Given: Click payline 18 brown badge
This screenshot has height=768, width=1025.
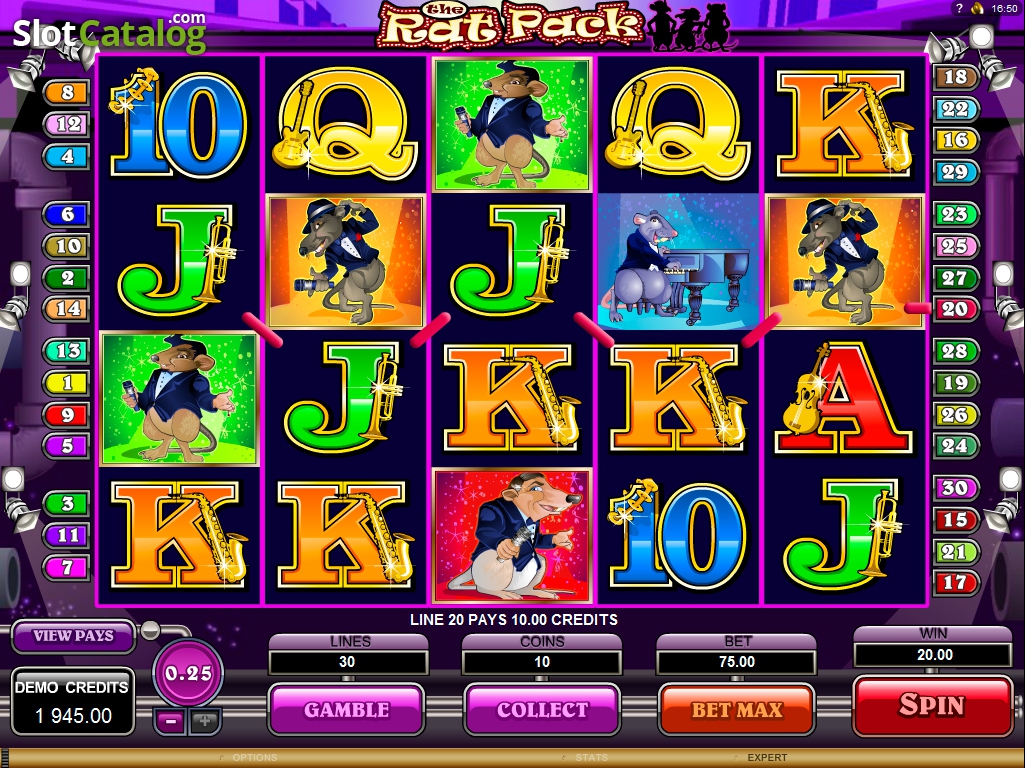Looking at the screenshot, I should coord(955,77).
